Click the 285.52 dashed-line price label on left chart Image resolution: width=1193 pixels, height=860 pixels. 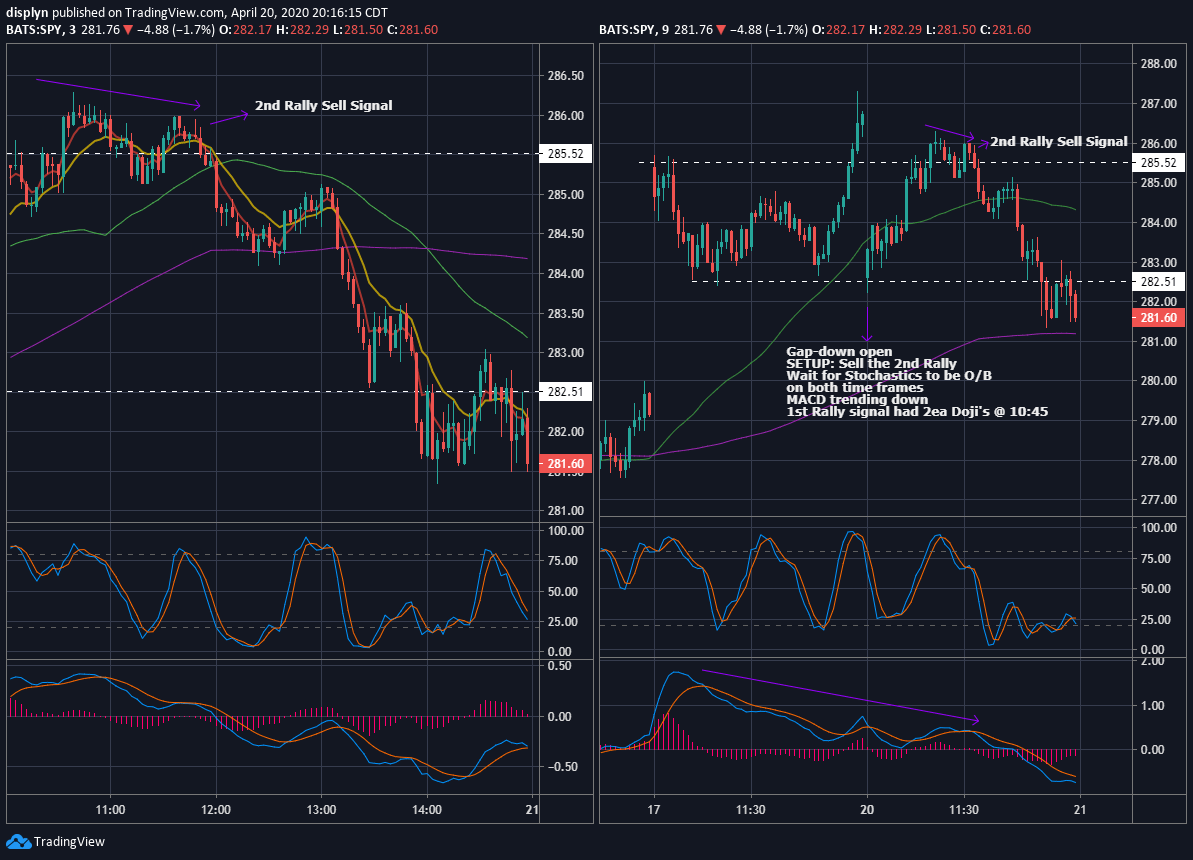[565, 154]
